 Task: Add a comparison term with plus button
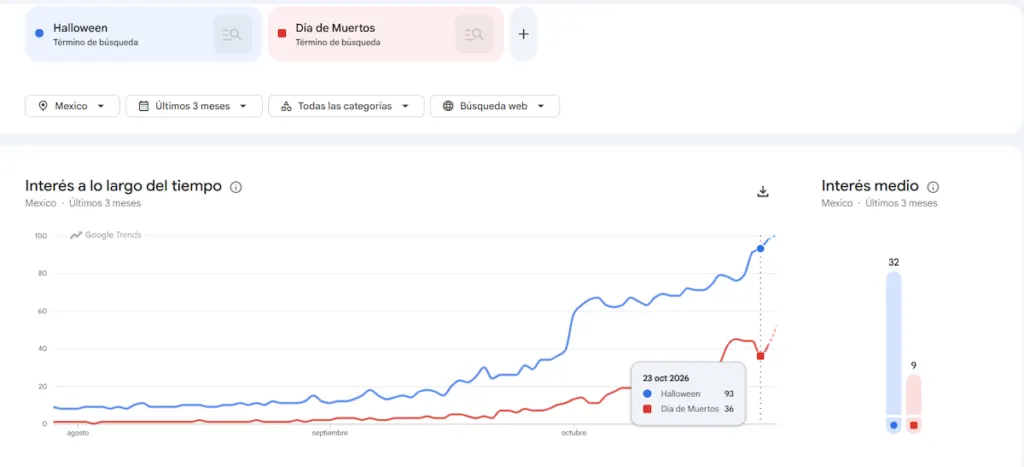click(x=523, y=34)
